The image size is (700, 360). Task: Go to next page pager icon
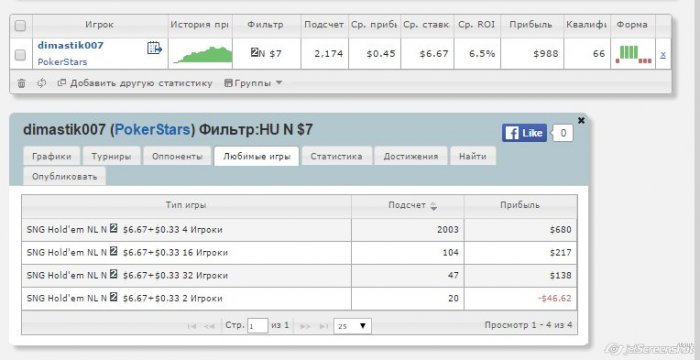point(305,326)
